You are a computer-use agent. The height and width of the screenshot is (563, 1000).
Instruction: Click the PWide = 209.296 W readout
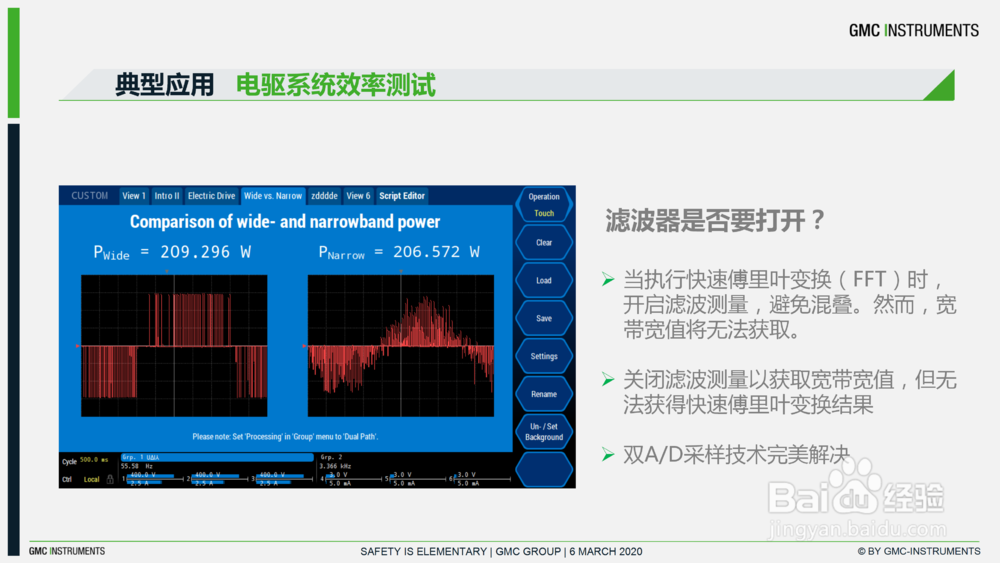click(172, 252)
